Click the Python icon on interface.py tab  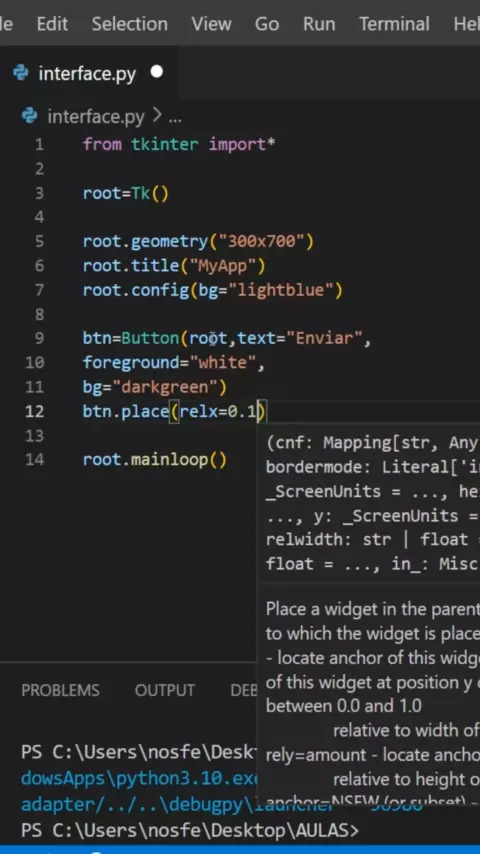tap(21, 73)
